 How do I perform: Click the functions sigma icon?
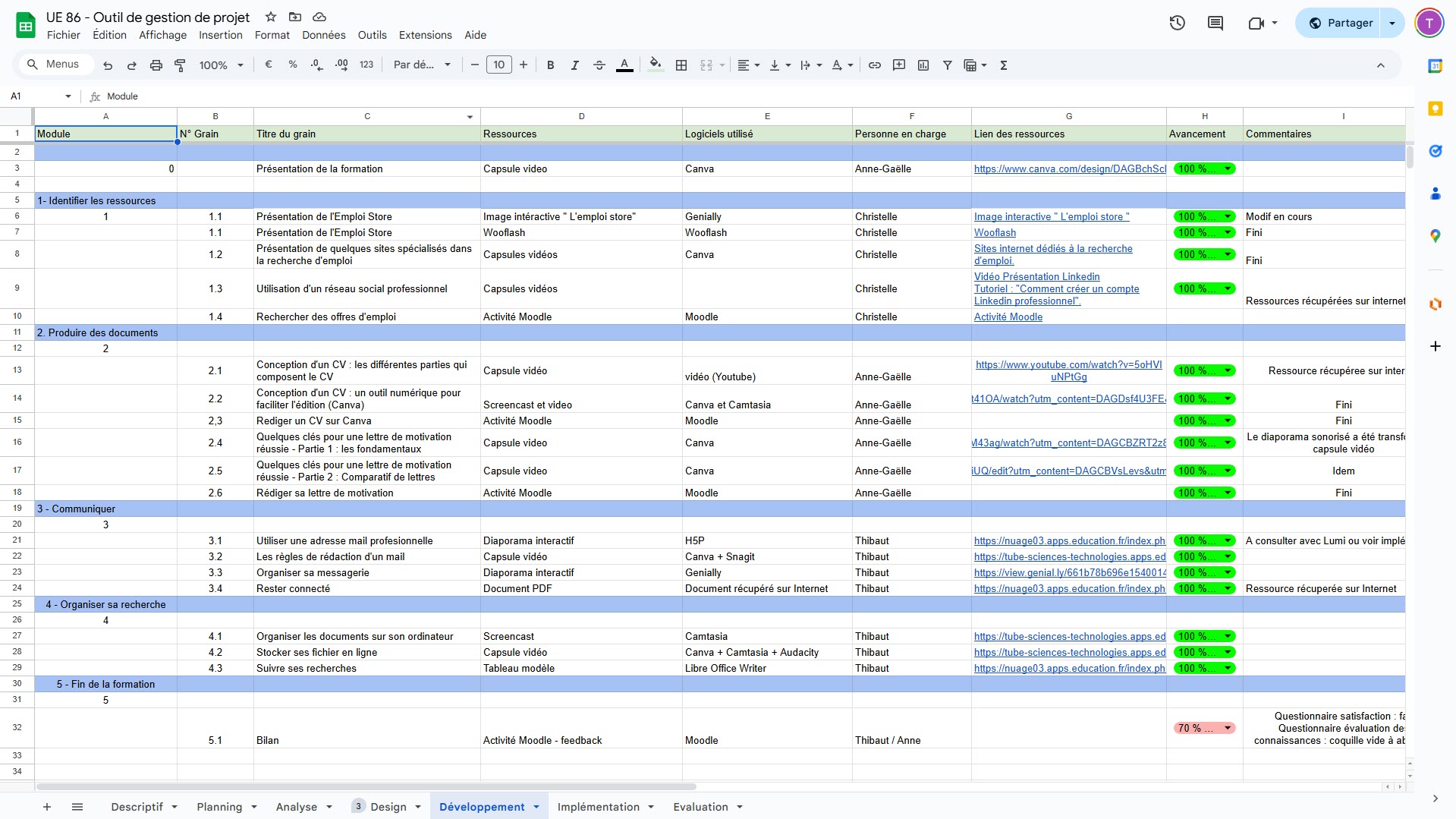point(1003,65)
